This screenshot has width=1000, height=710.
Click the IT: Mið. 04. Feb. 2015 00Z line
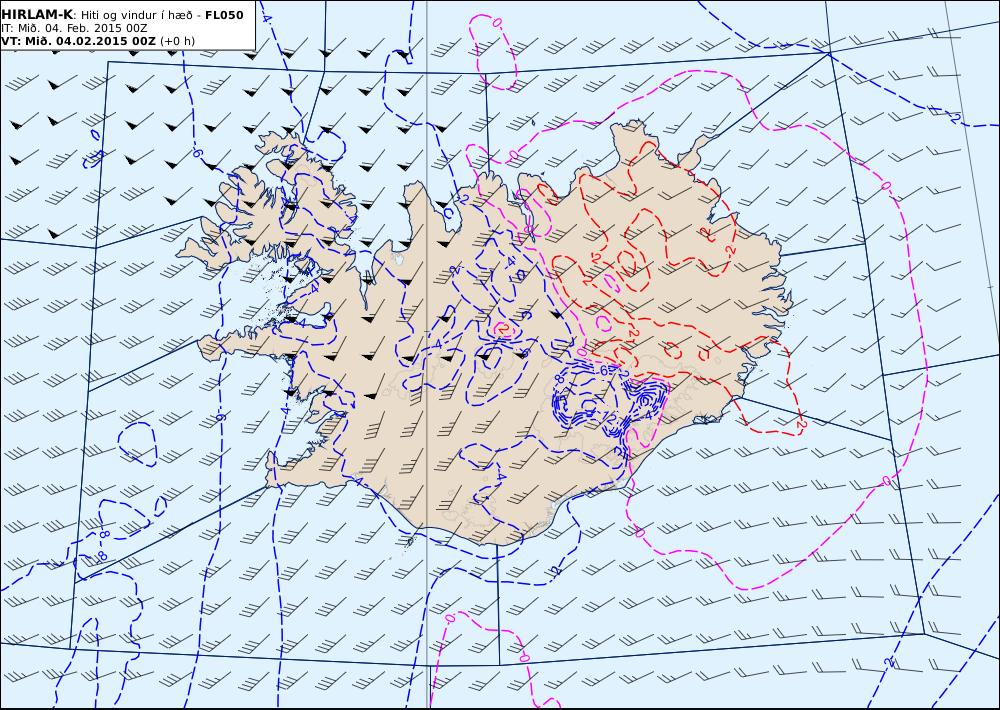[x=74, y=28]
